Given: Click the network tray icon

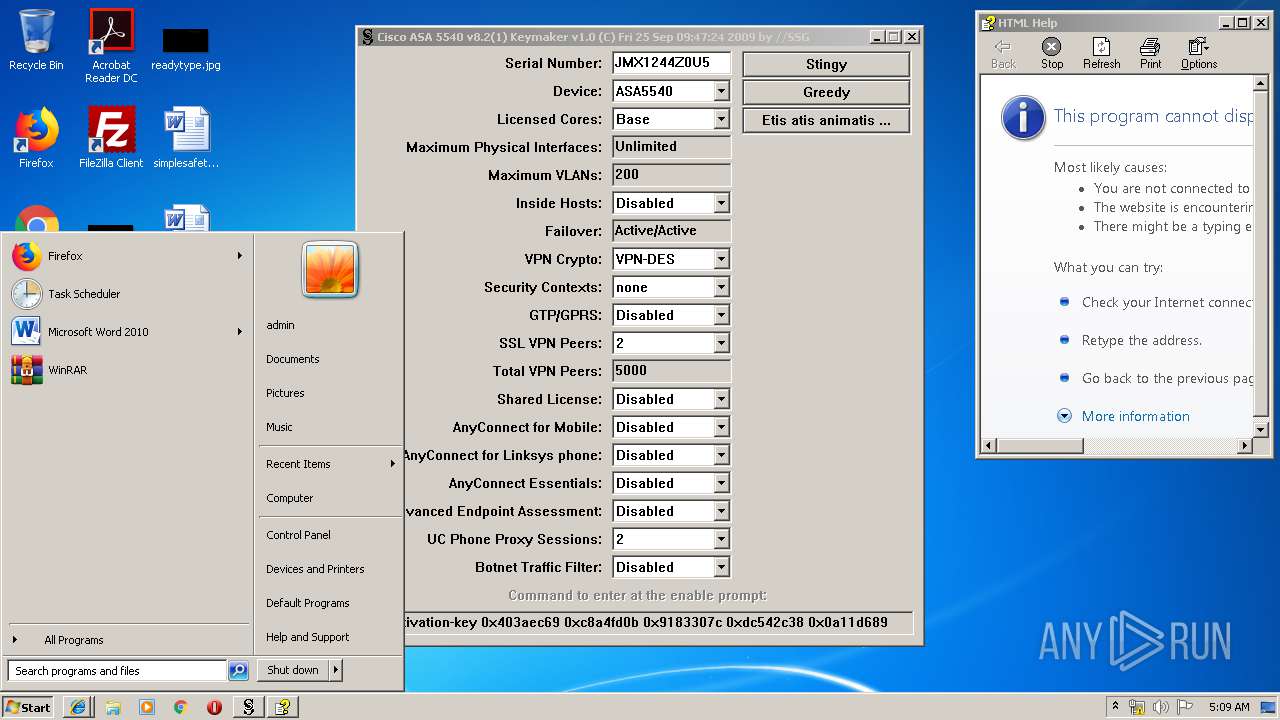Looking at the screenshot, I should point(1137,707).
